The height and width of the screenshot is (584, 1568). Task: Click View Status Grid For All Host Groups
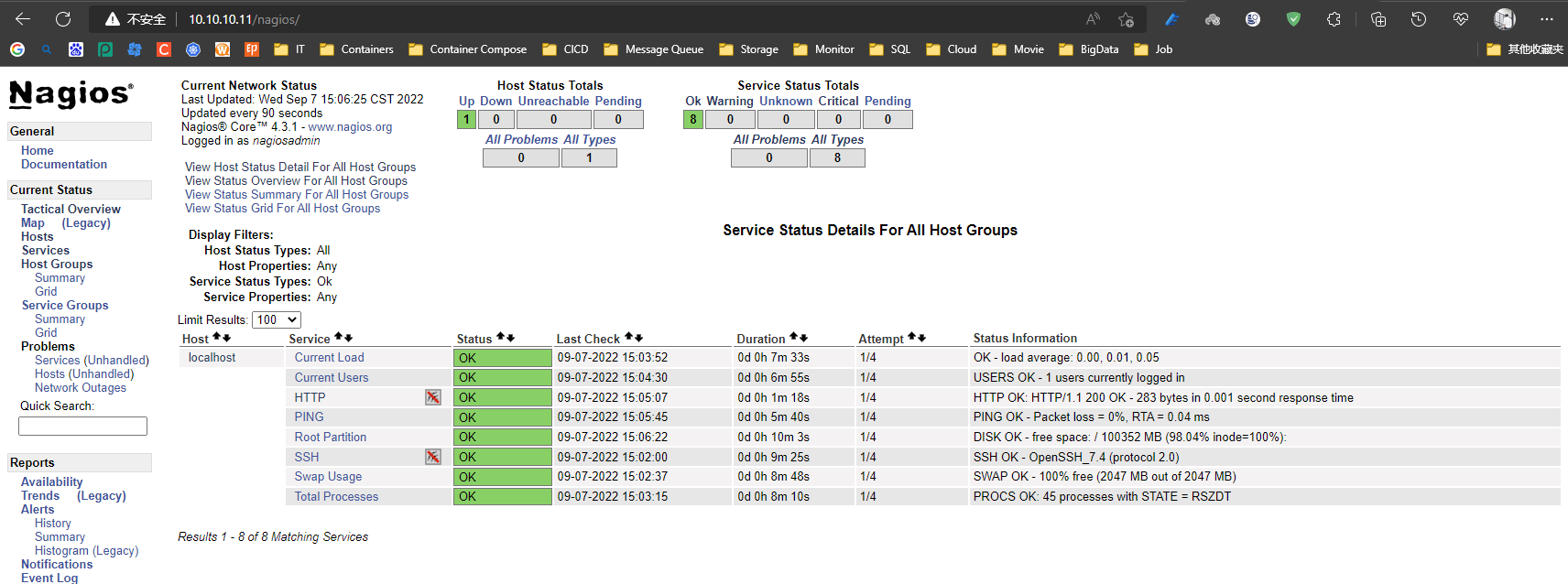[282, 208]
